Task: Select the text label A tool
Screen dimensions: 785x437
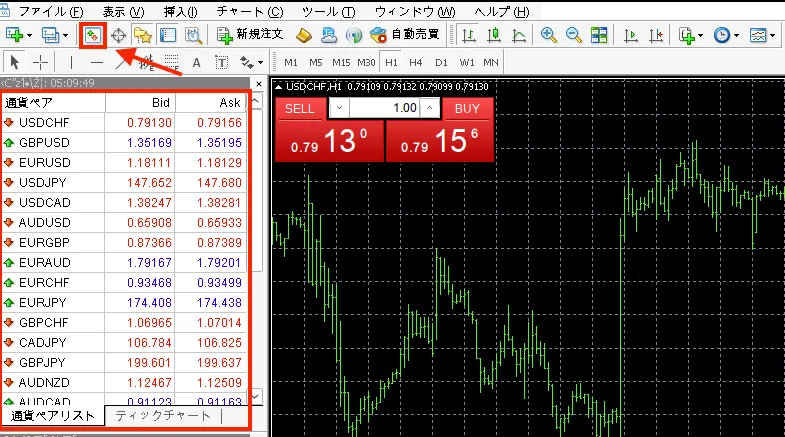Action: [x=195, y=62]
